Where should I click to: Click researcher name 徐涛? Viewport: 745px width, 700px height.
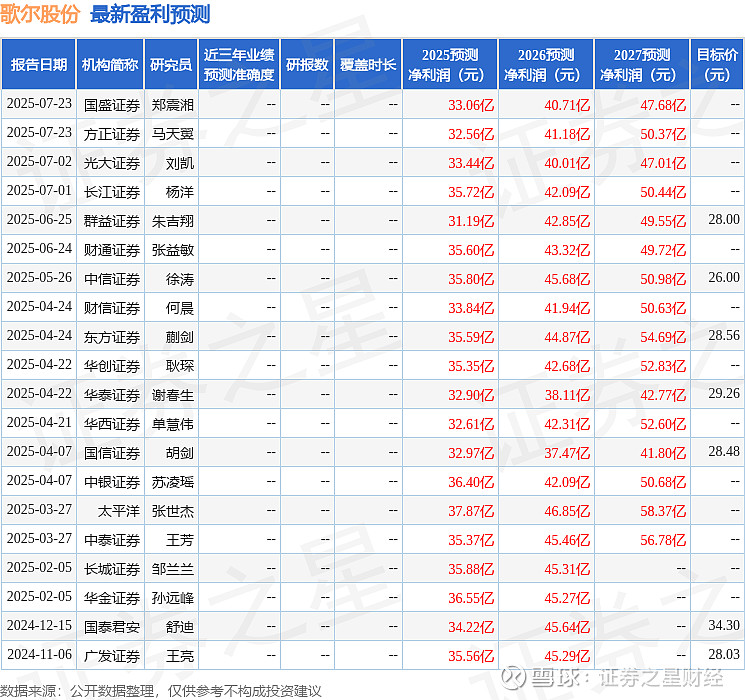point(180,279)
